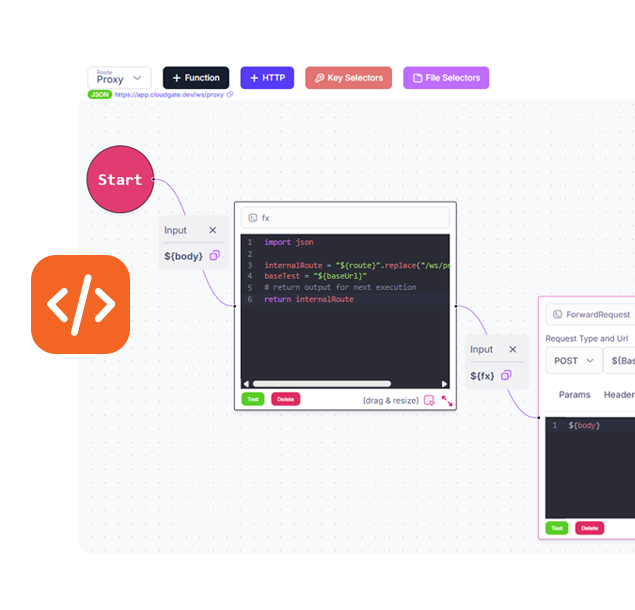The height and width of the screenshot is (610, 635).
Task: Expand the fx code editor fullscreen
Action: [447, 401]
